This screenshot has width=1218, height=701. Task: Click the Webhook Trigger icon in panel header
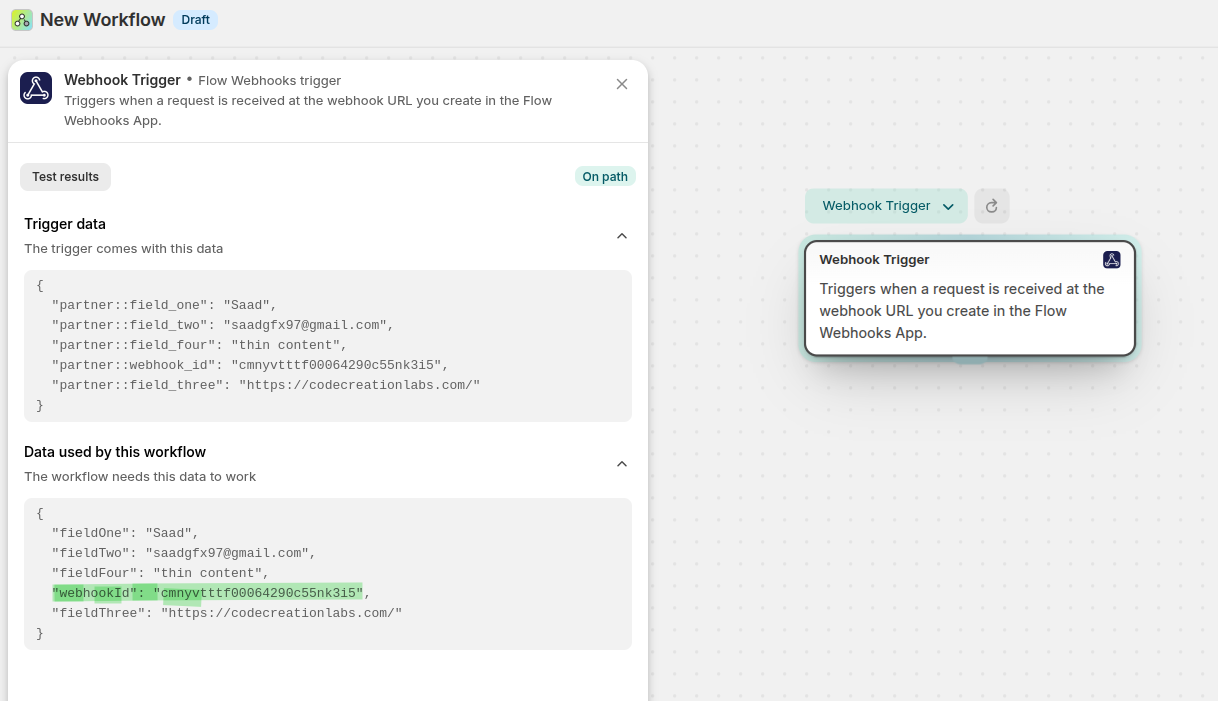point(36,88)
